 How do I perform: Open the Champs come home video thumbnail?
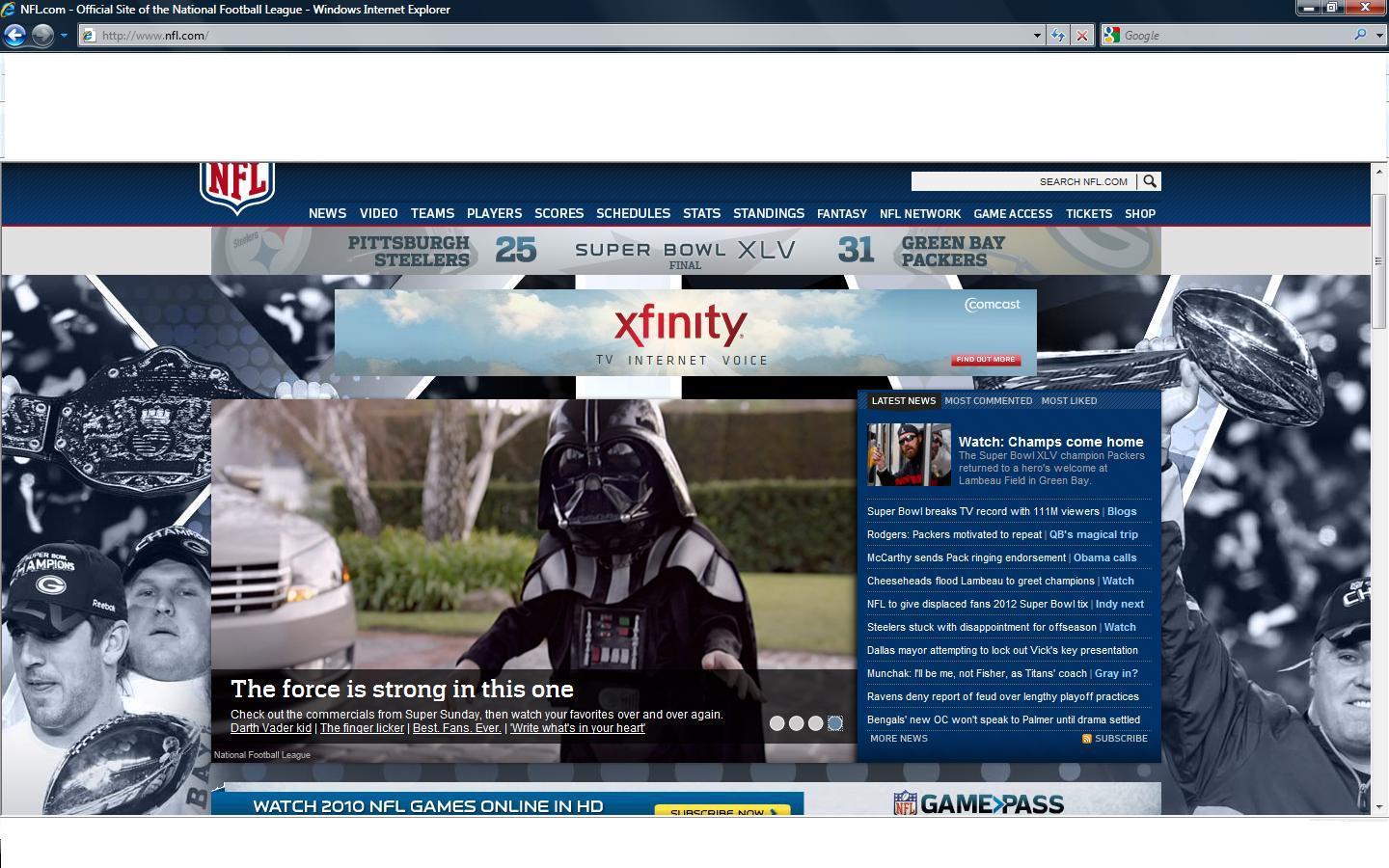[909, 454]
